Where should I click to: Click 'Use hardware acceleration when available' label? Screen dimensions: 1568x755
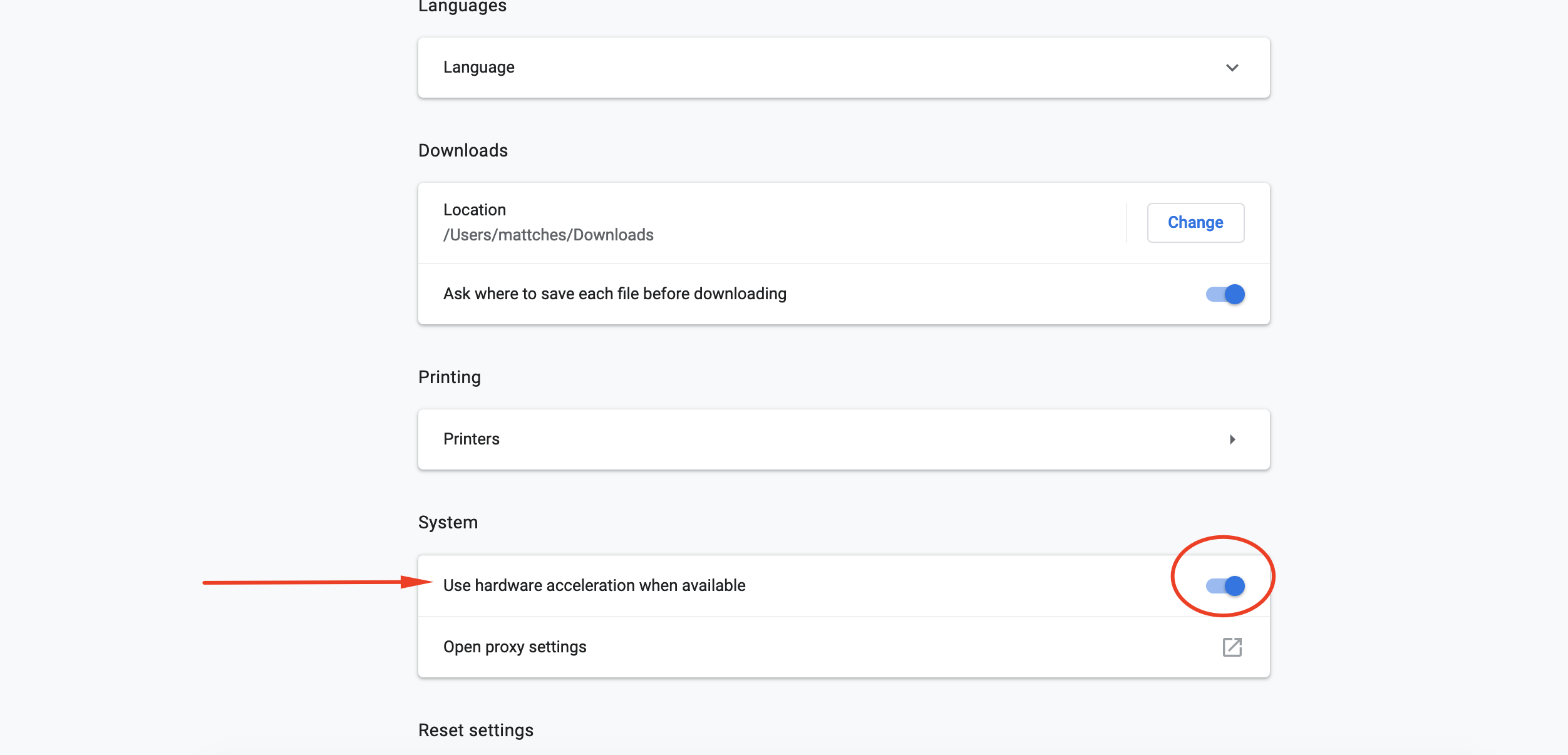(x=594, y=585)
